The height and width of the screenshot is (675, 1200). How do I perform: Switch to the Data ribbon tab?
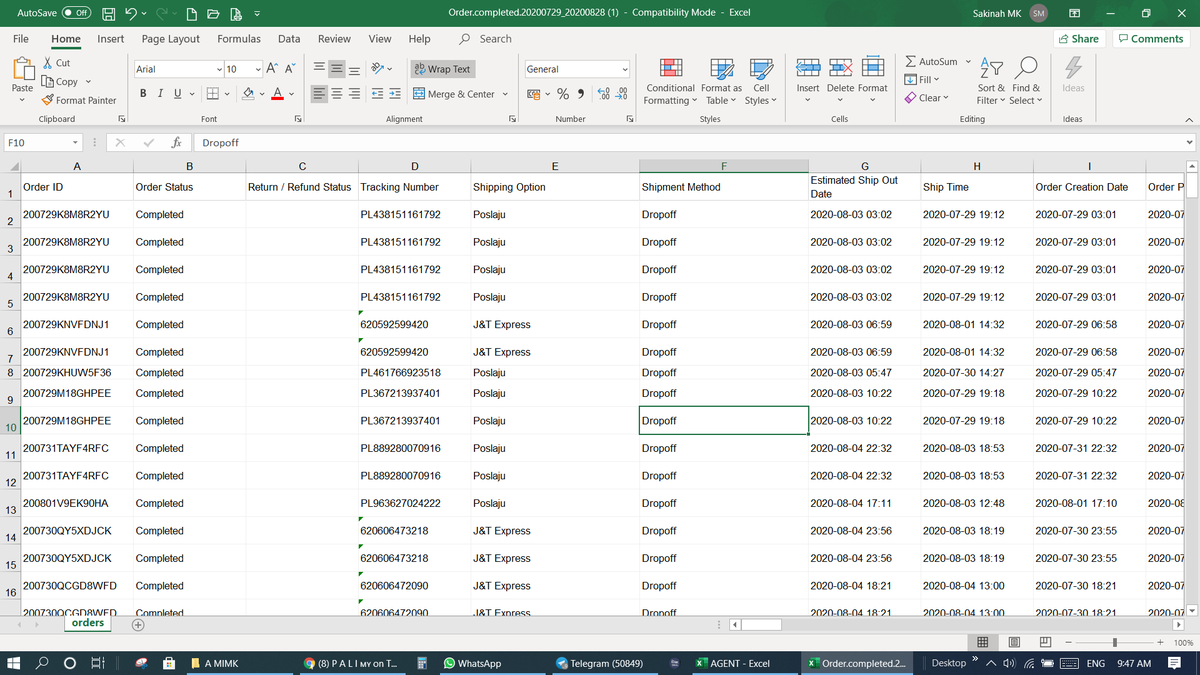coord(289,39)
